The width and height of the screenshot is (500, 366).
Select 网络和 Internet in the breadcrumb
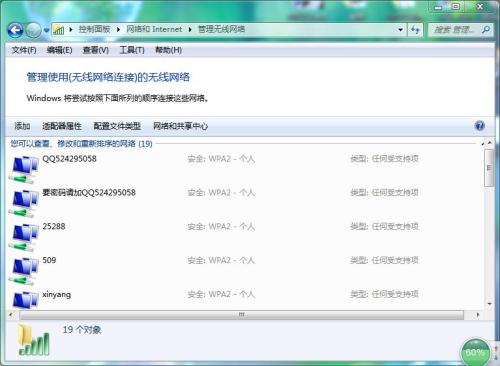click(154, 29)
